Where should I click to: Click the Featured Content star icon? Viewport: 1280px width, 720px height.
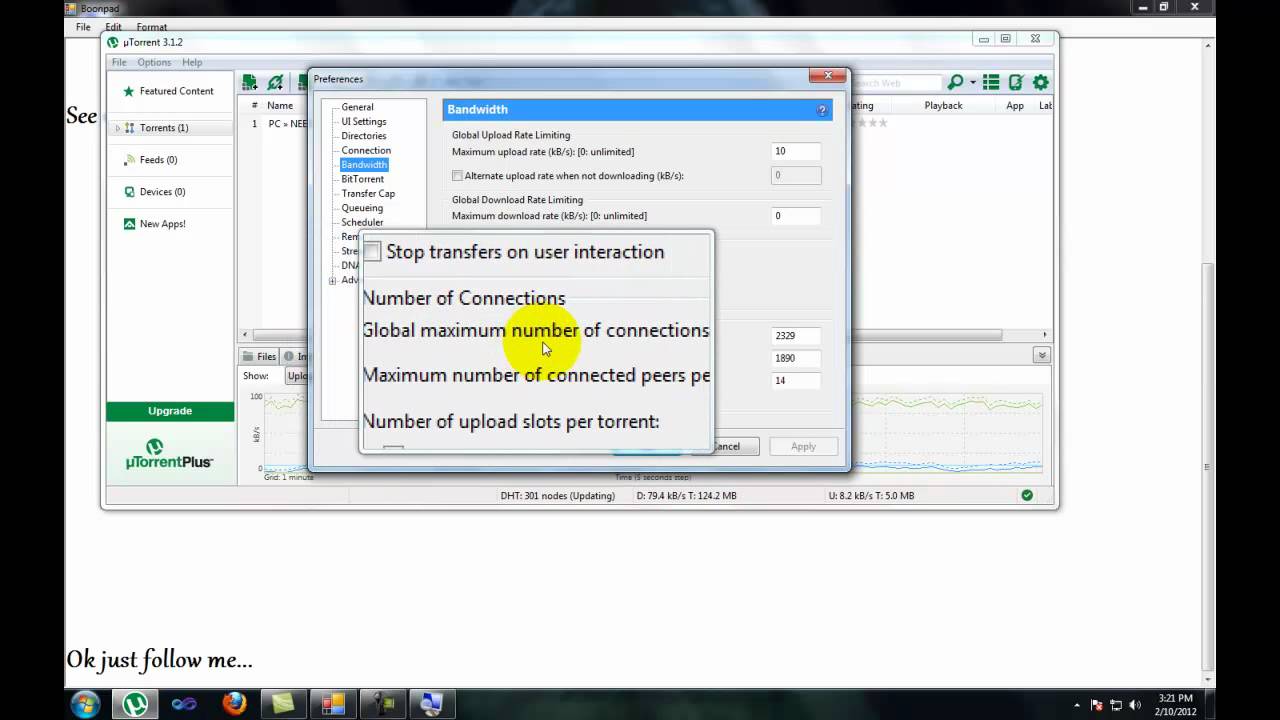tap(129, 91)
